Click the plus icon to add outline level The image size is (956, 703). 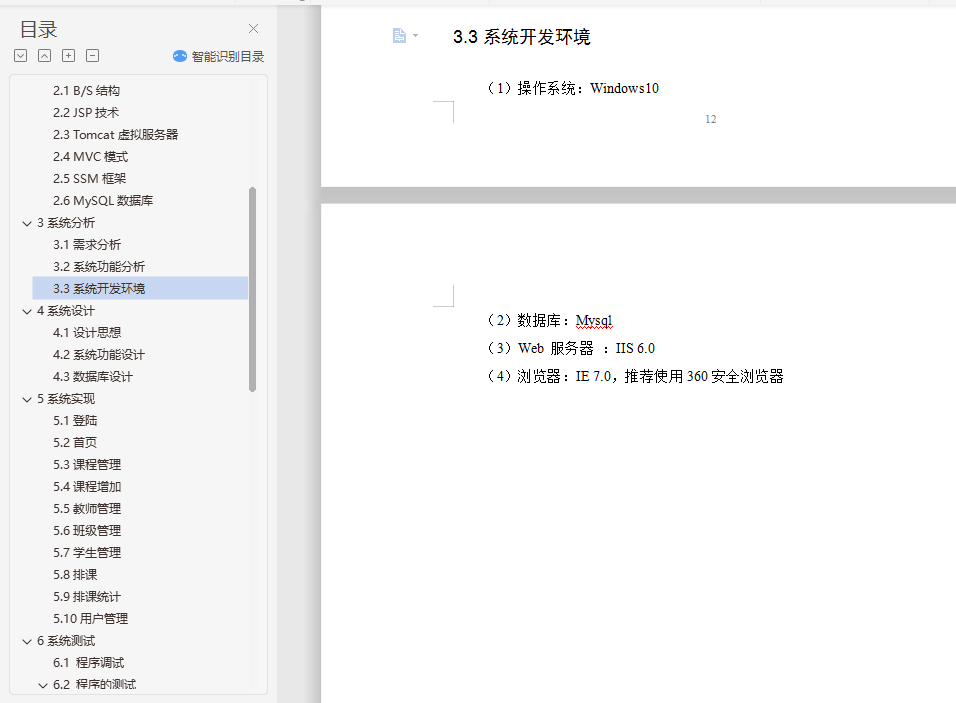point(69,55)
